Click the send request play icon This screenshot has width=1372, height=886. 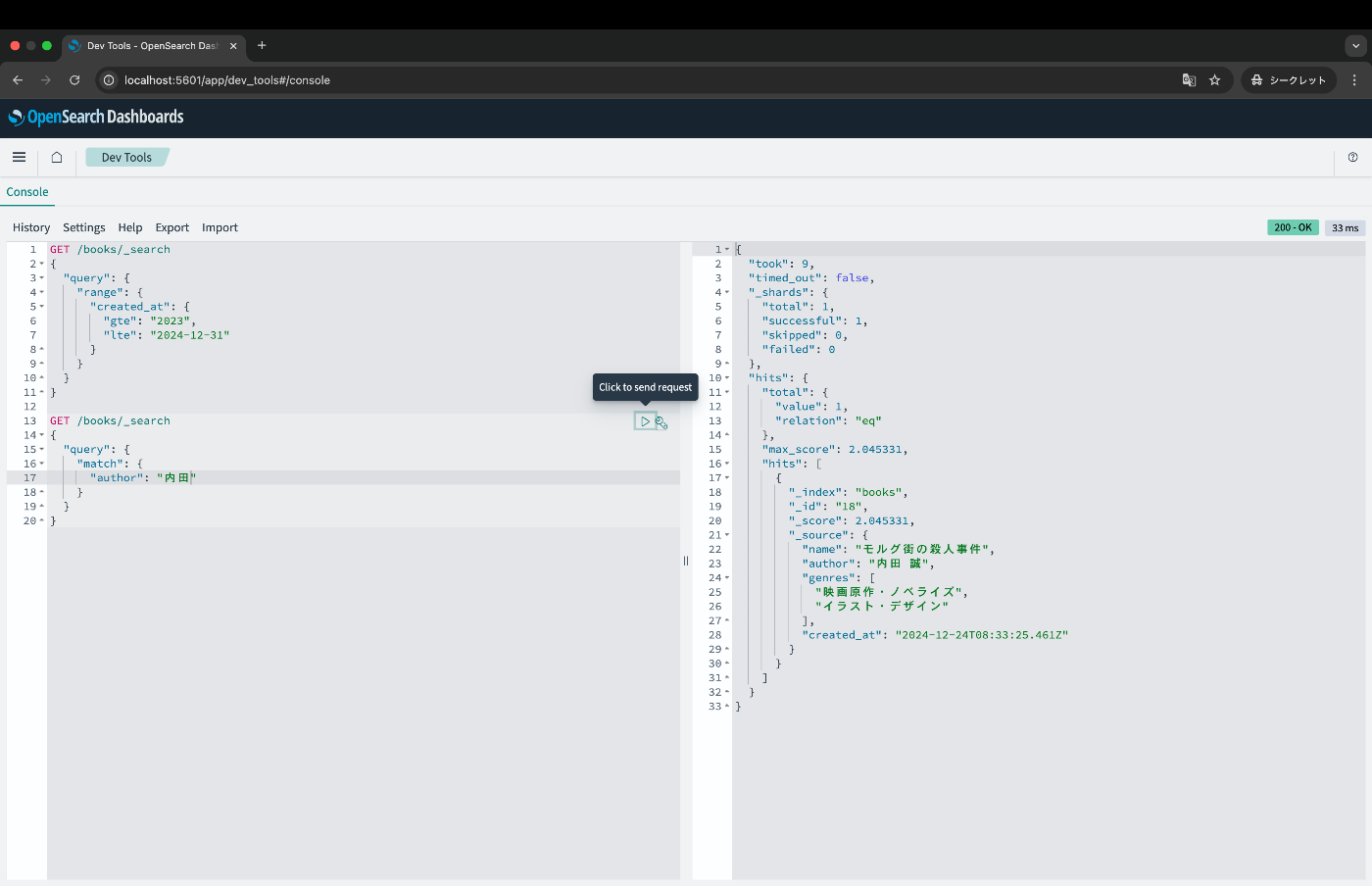[645, 421]
